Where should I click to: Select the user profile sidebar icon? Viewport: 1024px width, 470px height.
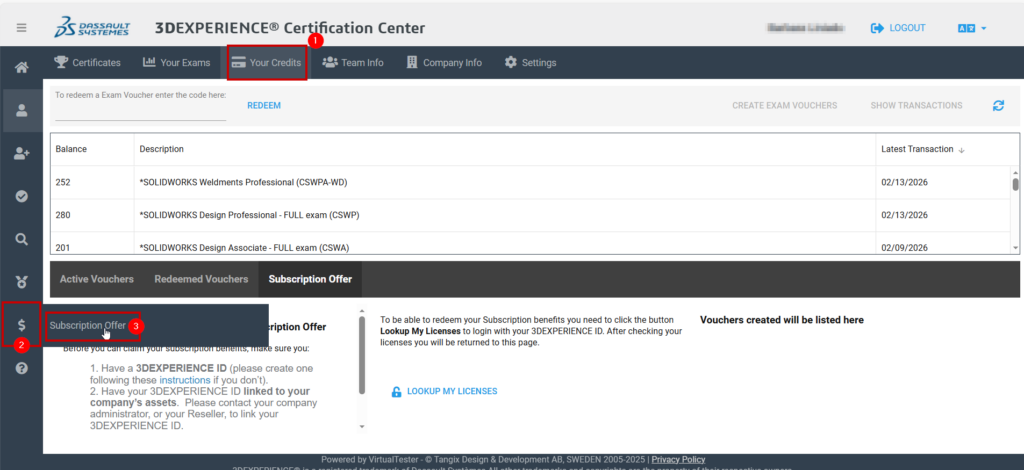(22, 110)
